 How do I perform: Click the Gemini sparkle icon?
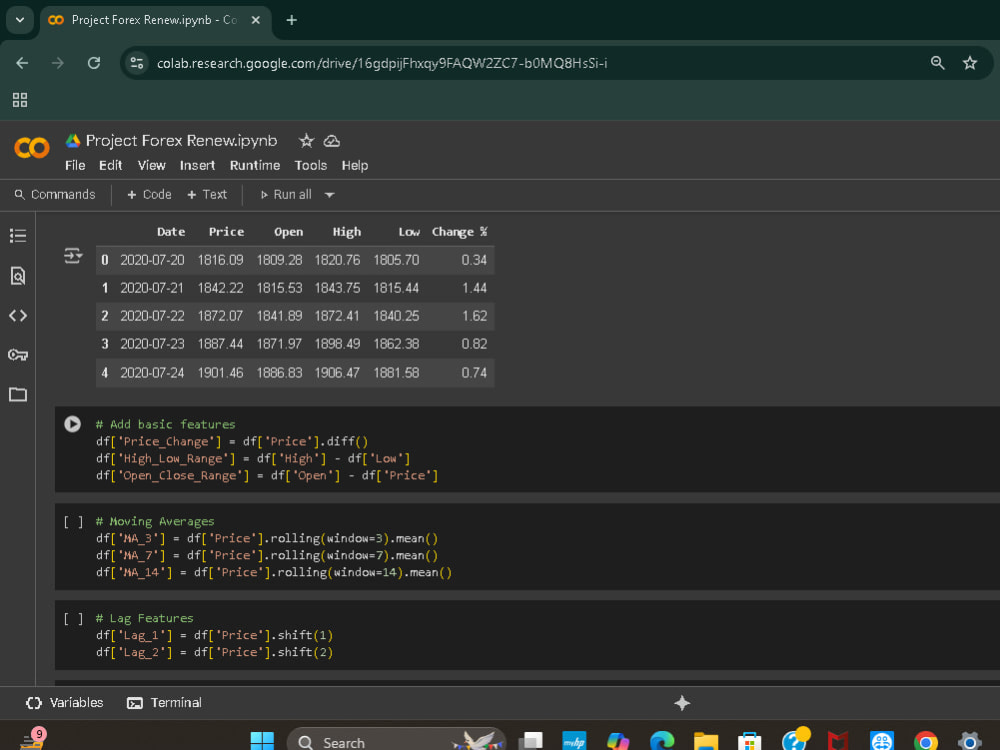(x=682, y=703)
